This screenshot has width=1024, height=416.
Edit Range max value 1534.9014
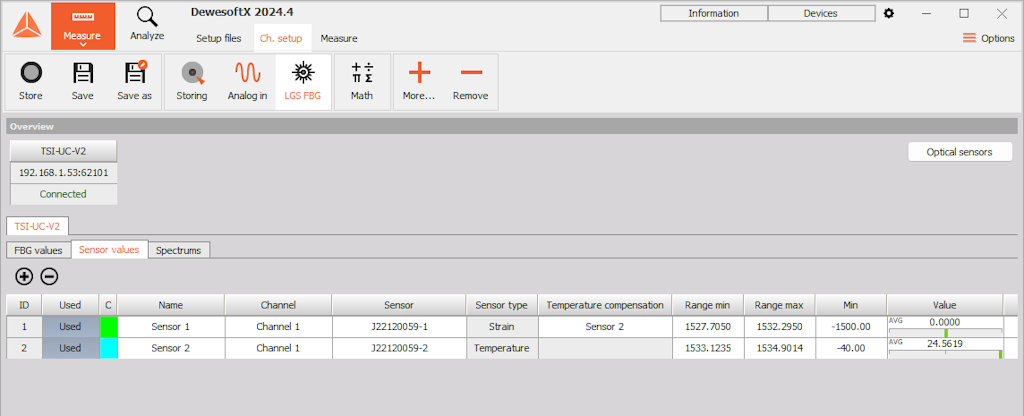click(x=779, y=348)
